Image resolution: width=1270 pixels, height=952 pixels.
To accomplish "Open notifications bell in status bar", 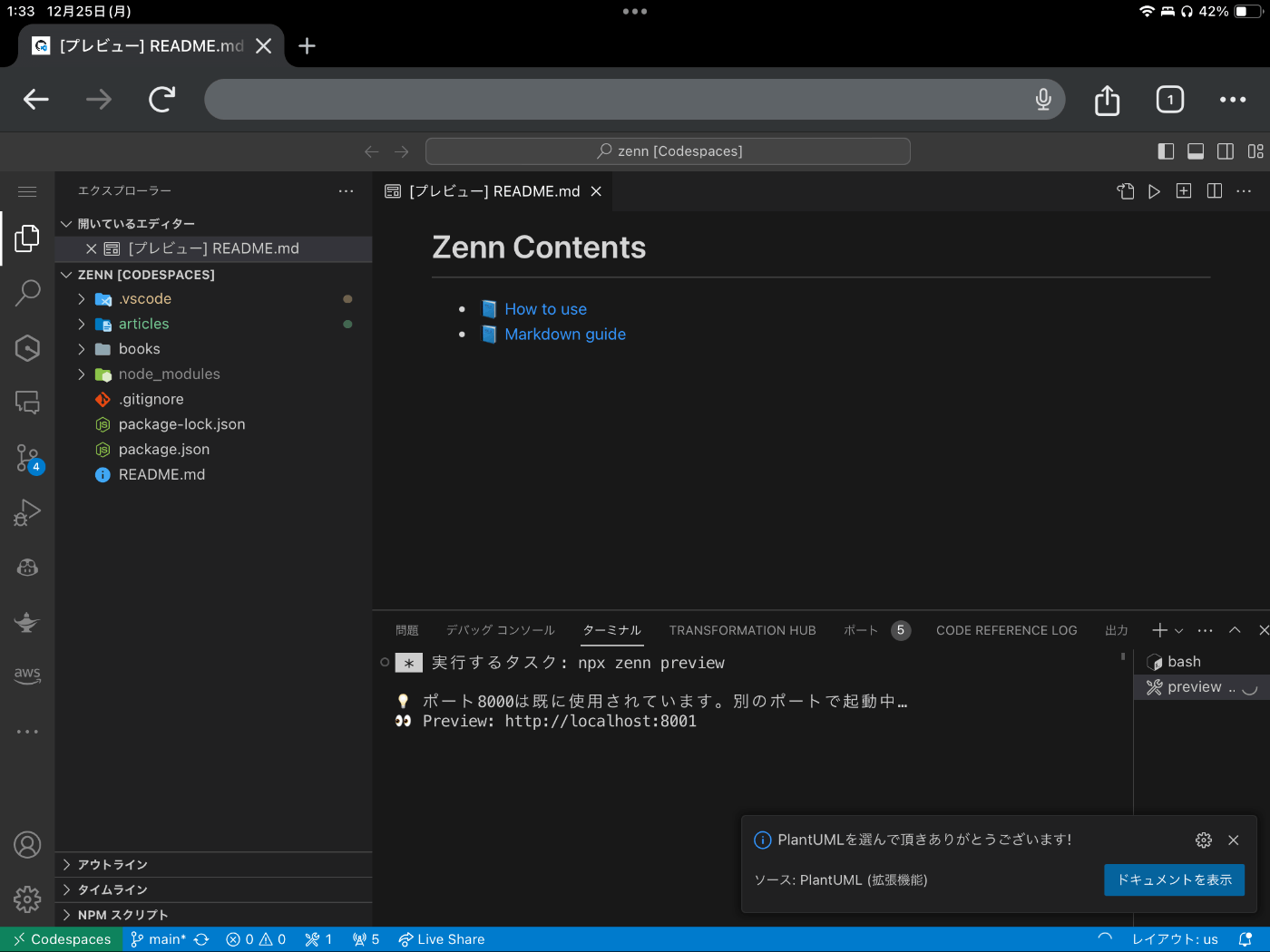I will click(x=1246, y=939).
